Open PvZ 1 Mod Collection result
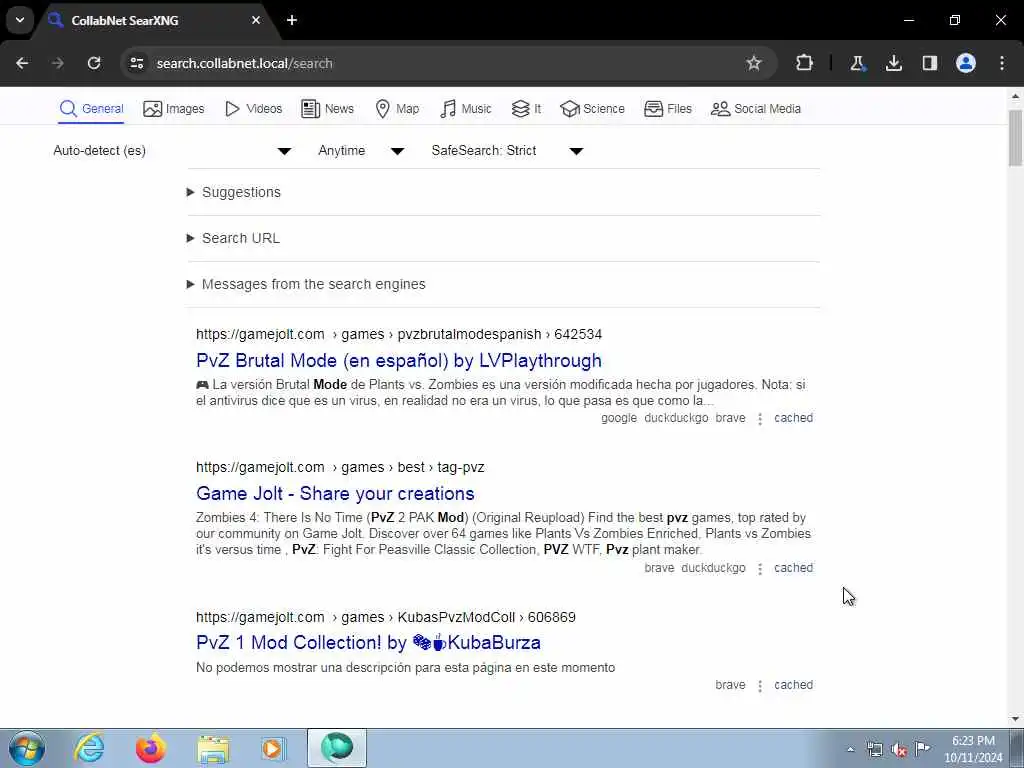Viewport: 1024px width, 768px height. [x=368, y=643]
